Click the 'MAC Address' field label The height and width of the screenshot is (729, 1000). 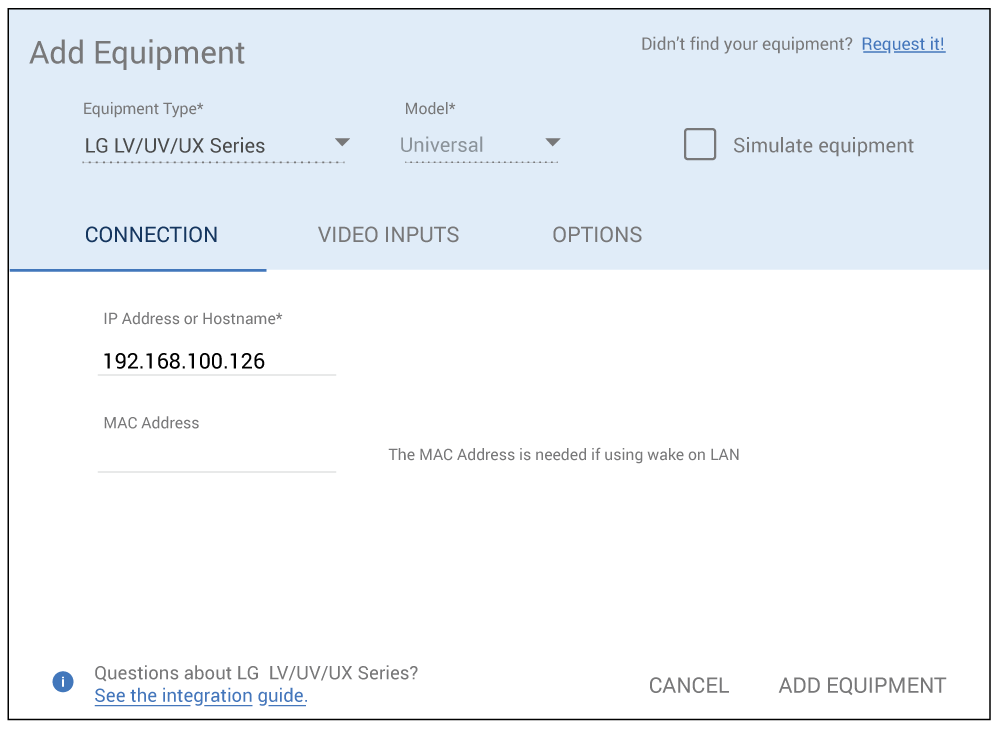[x=151, y=423]
